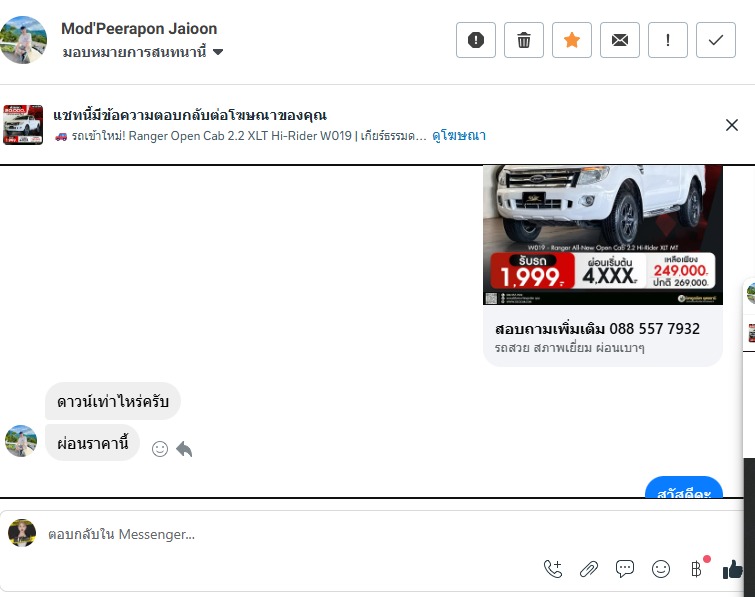Image resolution: width=755 pixels, height=597 pixels.
Task: Reply to the ผ่อนราคานี้ message using the arrow
Action: point(184,449)
